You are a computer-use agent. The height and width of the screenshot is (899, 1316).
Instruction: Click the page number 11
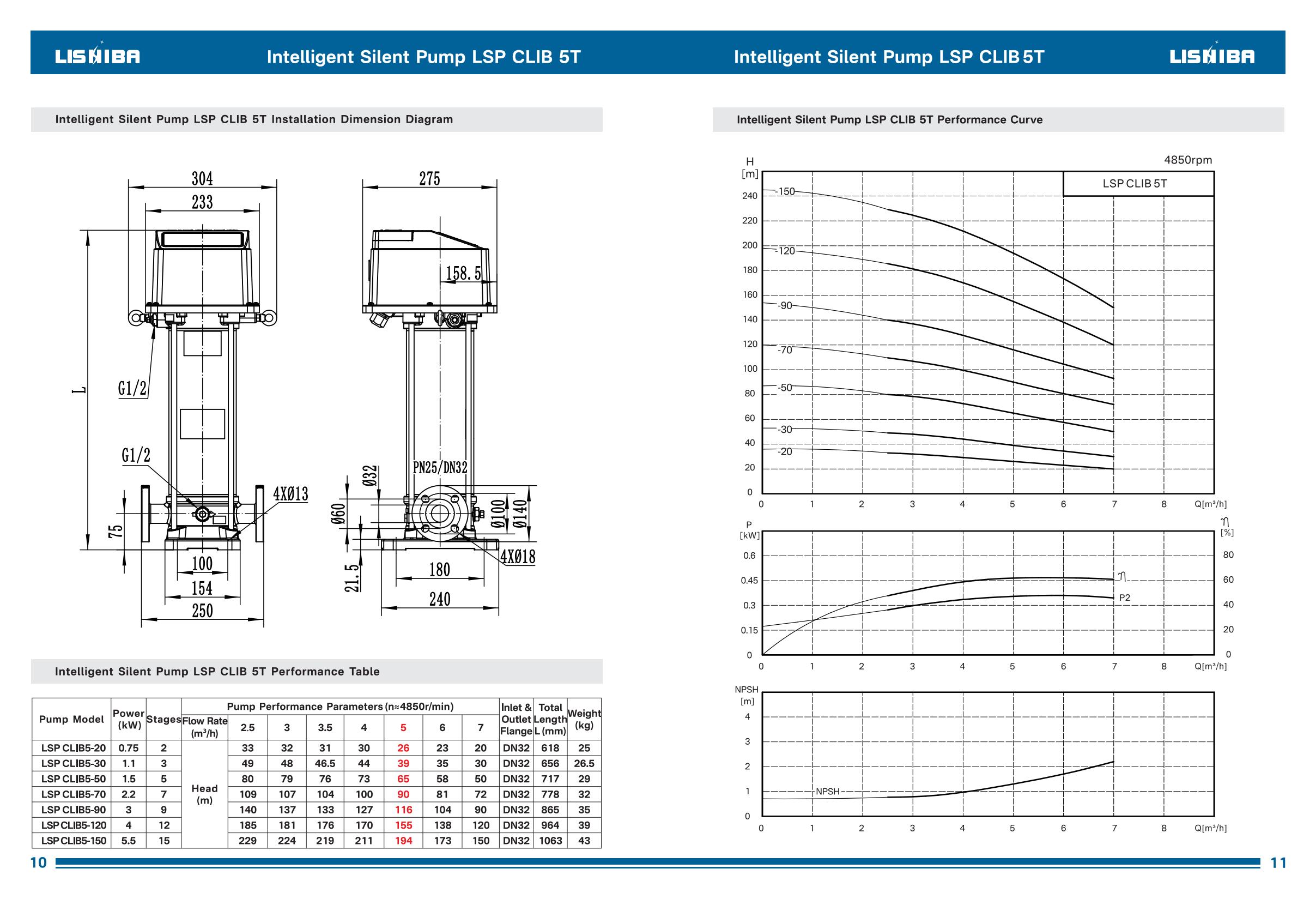pyautogui.click(x=1278, y=862)
